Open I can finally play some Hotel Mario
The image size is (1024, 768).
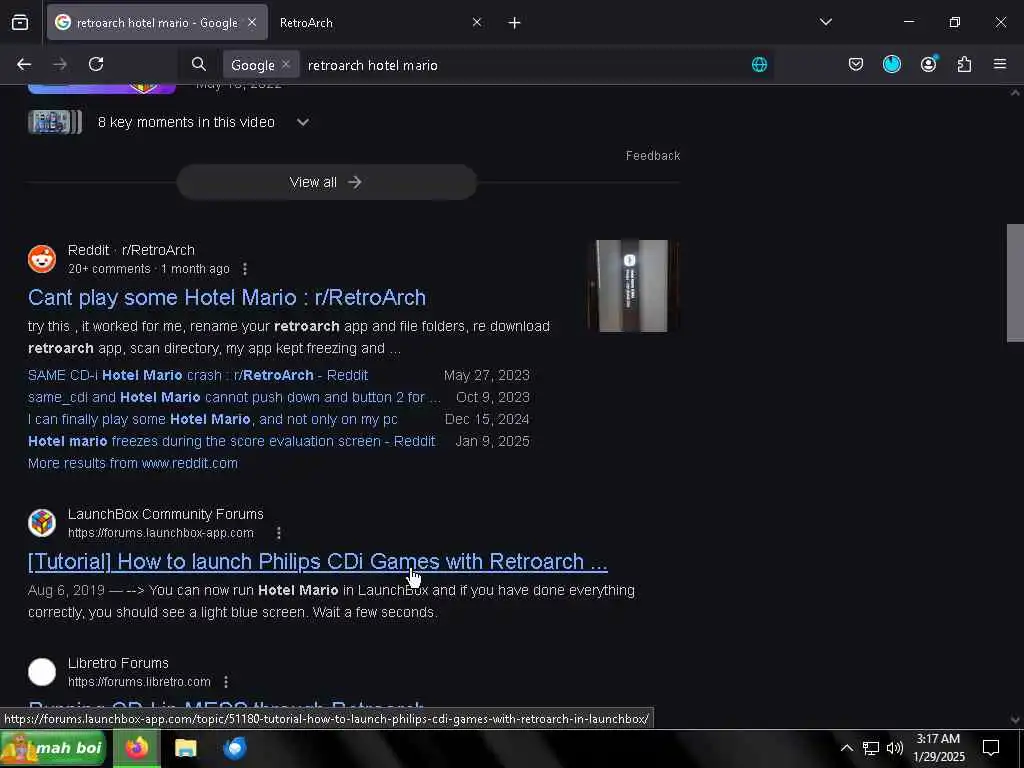point(212,419)
